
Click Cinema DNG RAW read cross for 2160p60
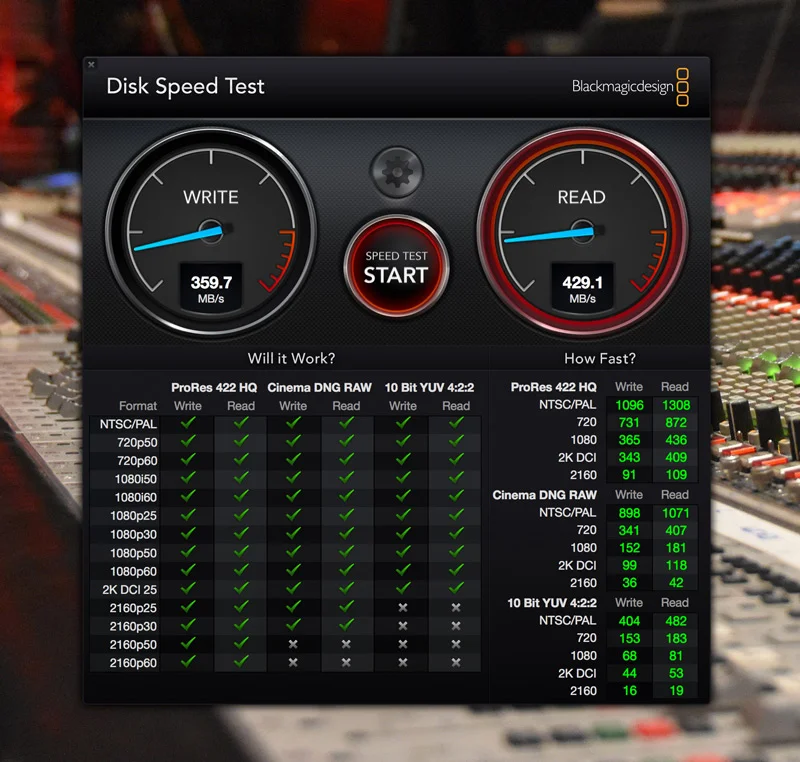click(x=346, y=663)
